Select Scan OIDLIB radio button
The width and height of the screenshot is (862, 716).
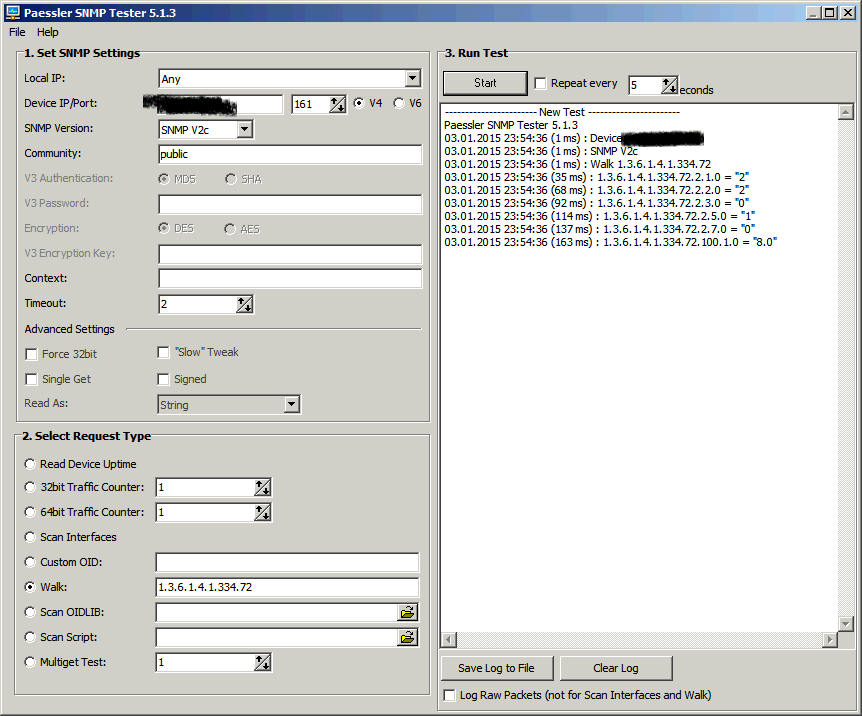(x=30, y=612)
